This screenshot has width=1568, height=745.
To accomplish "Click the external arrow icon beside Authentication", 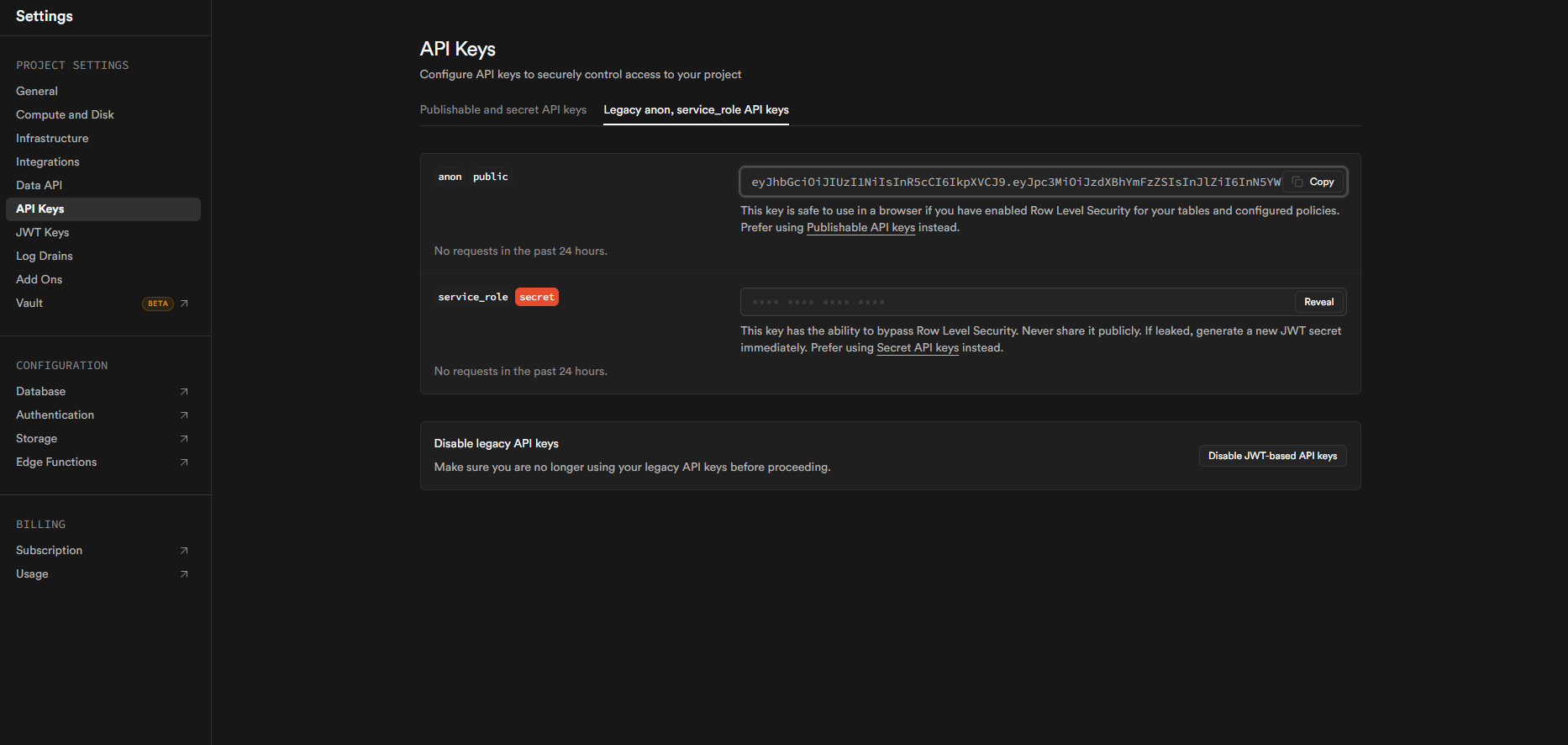I will [x=184, y=415].
